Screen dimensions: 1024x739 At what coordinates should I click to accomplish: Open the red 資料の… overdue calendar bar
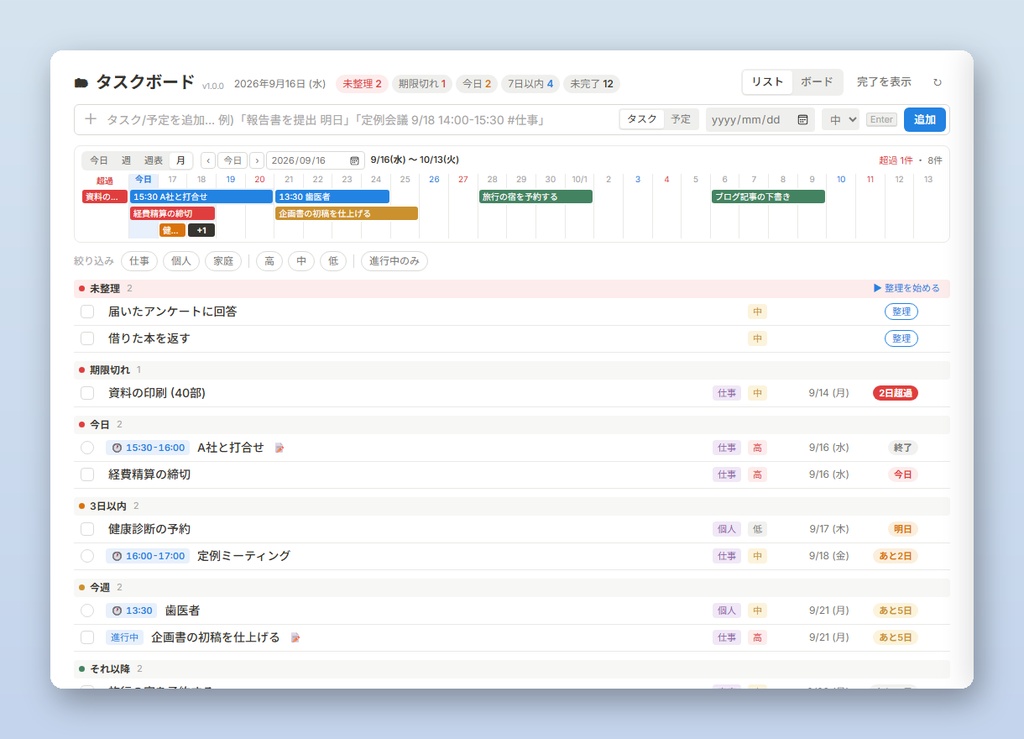[x=104, y=197]
